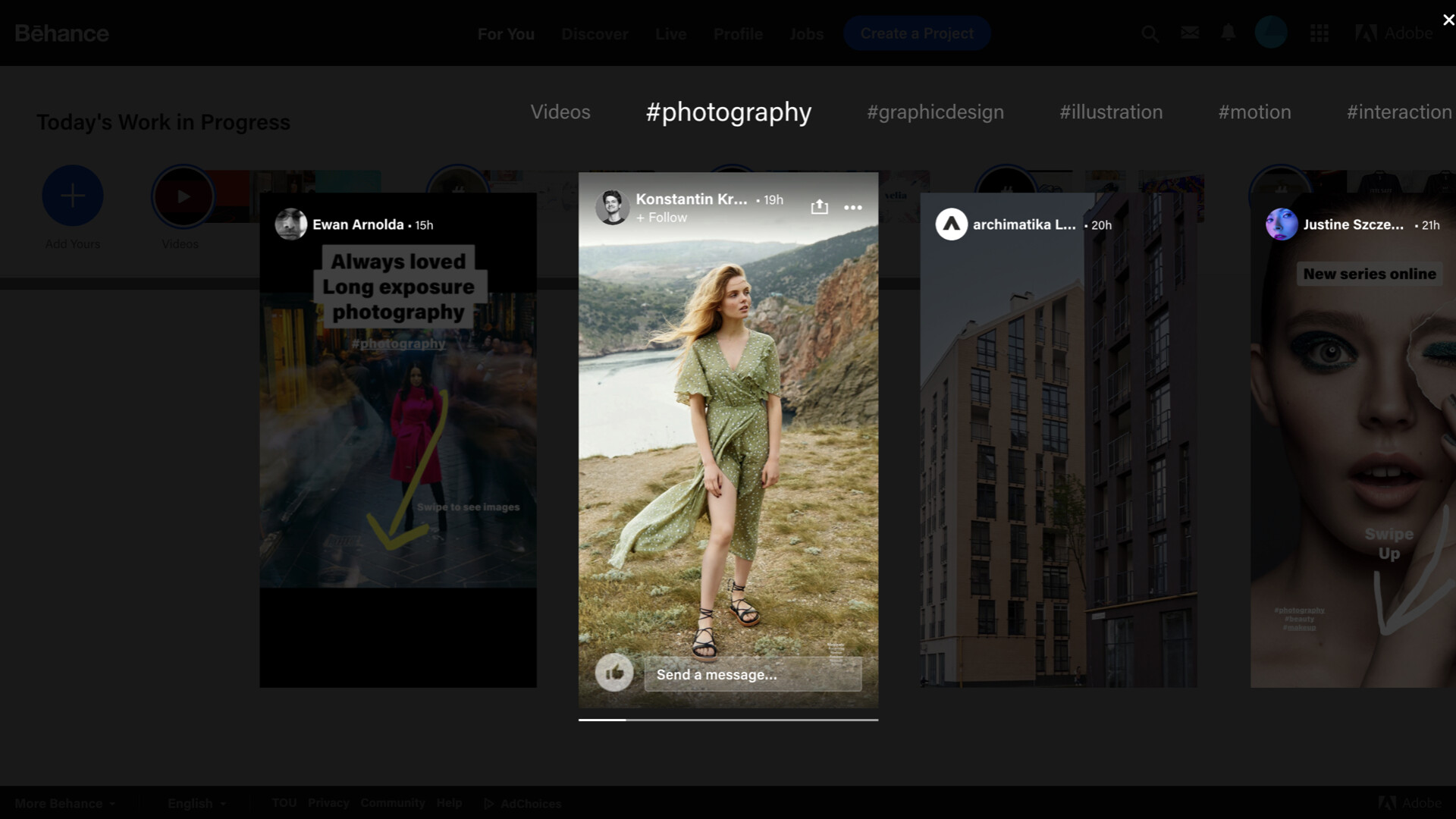This screenshot has width=1456, height=819.
Task: Open the #motion stories tab
Action: tap(1254, 112)
